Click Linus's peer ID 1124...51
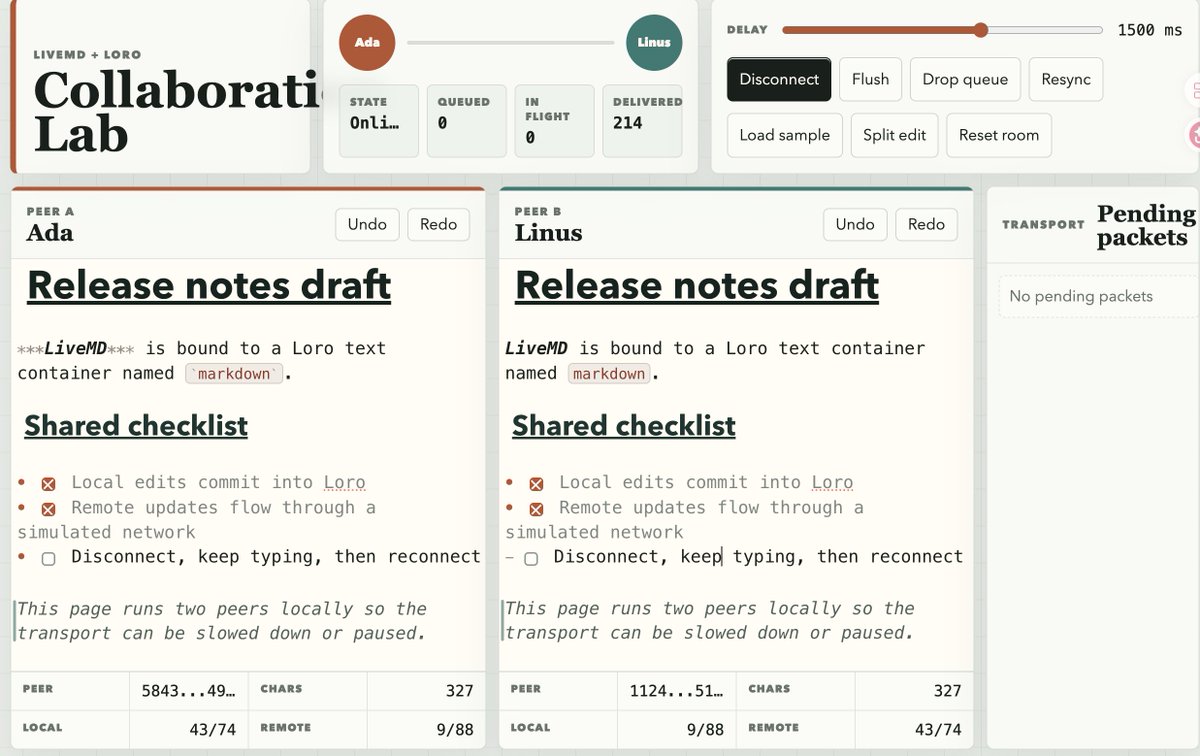The width and height of the screenshot is (1200, 756). [676, 691]
